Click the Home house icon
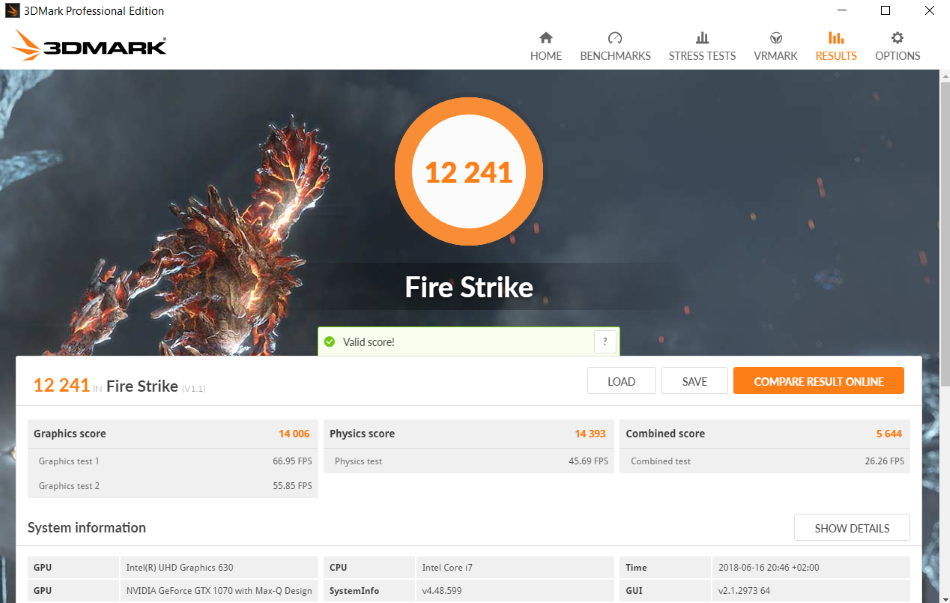Viewport: 950px width, 603px height. 546,38
